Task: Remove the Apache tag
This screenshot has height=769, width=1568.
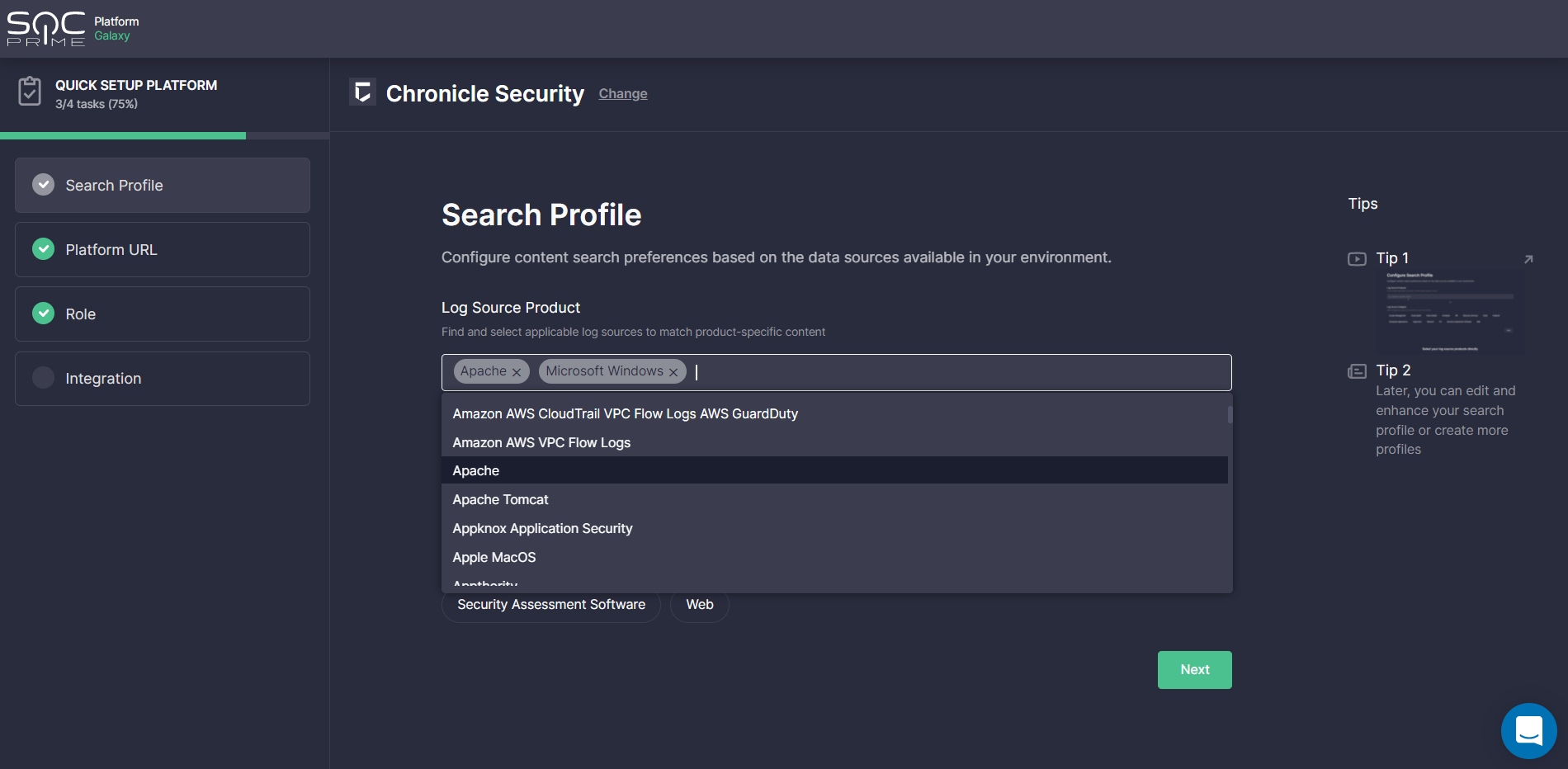Action: [x=517, y=372]
